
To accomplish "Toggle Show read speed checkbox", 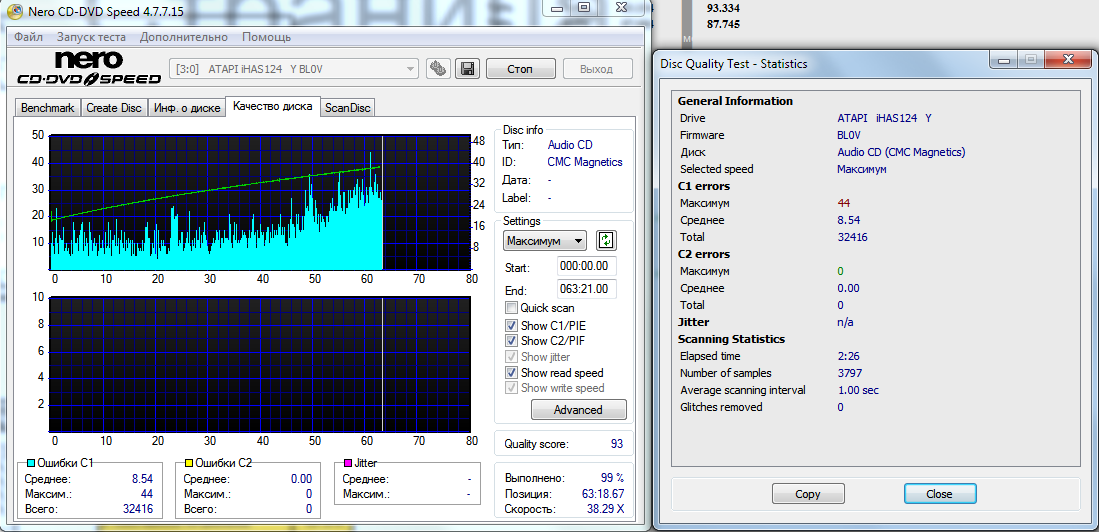I will [x=512, y=373].
